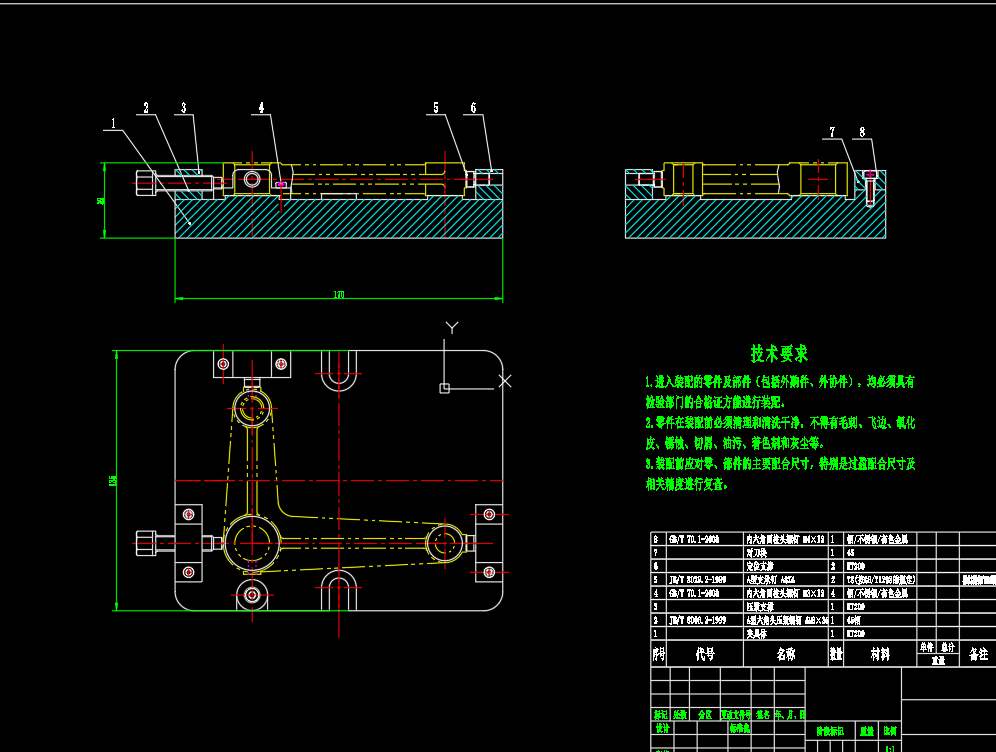Click the UCS origin square icon

point(445,388)
